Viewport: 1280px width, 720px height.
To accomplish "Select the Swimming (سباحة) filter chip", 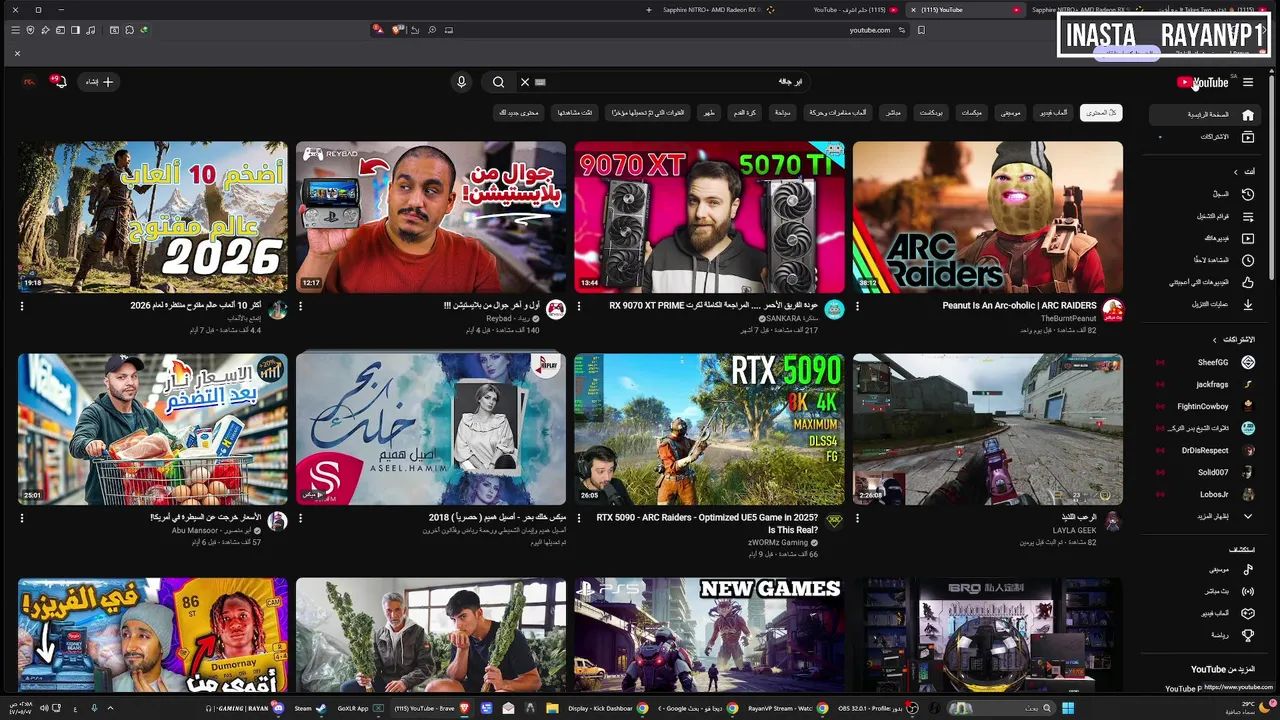I will tap(782, 113).
